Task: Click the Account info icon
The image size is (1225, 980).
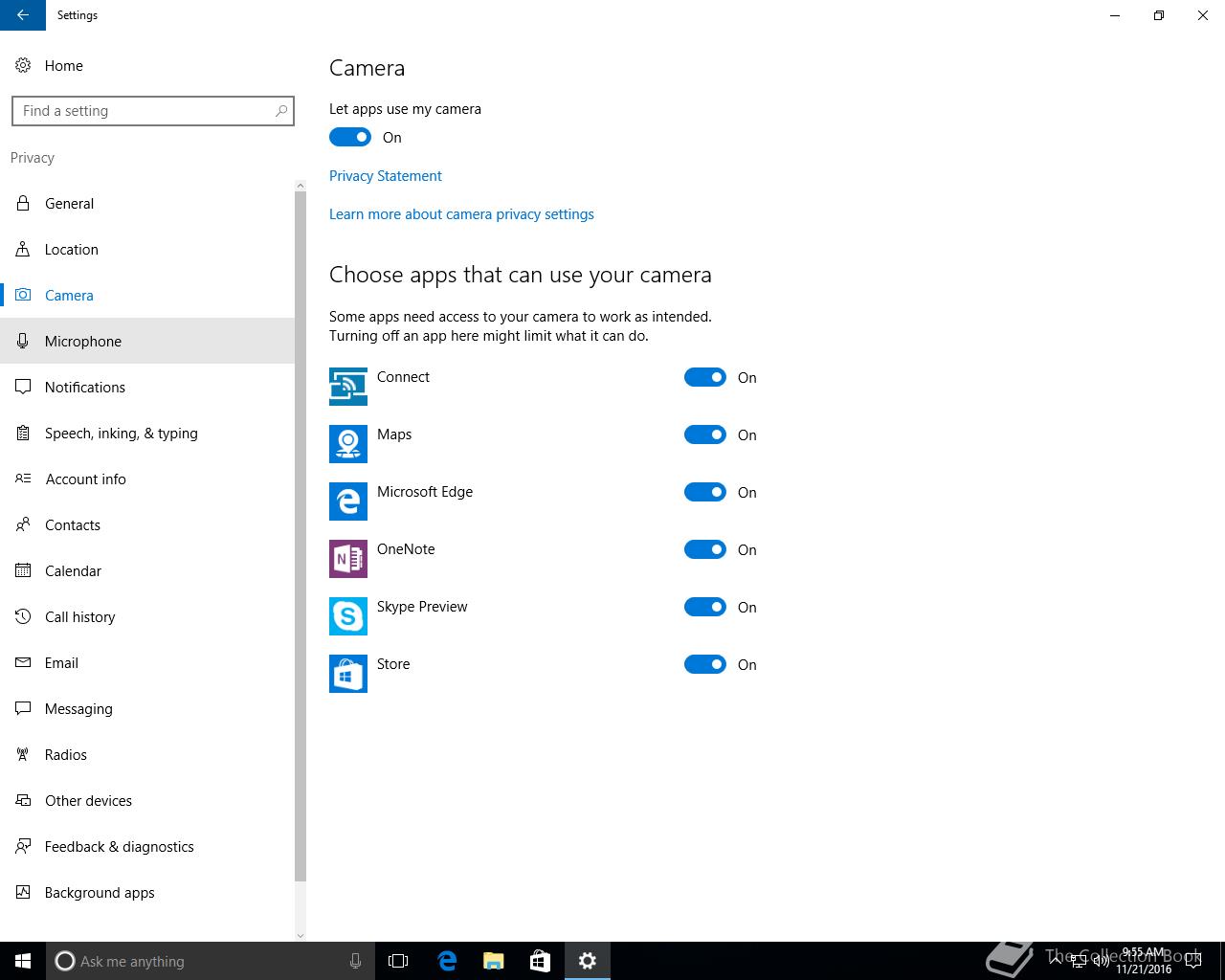Action: (x=23, y=479)
